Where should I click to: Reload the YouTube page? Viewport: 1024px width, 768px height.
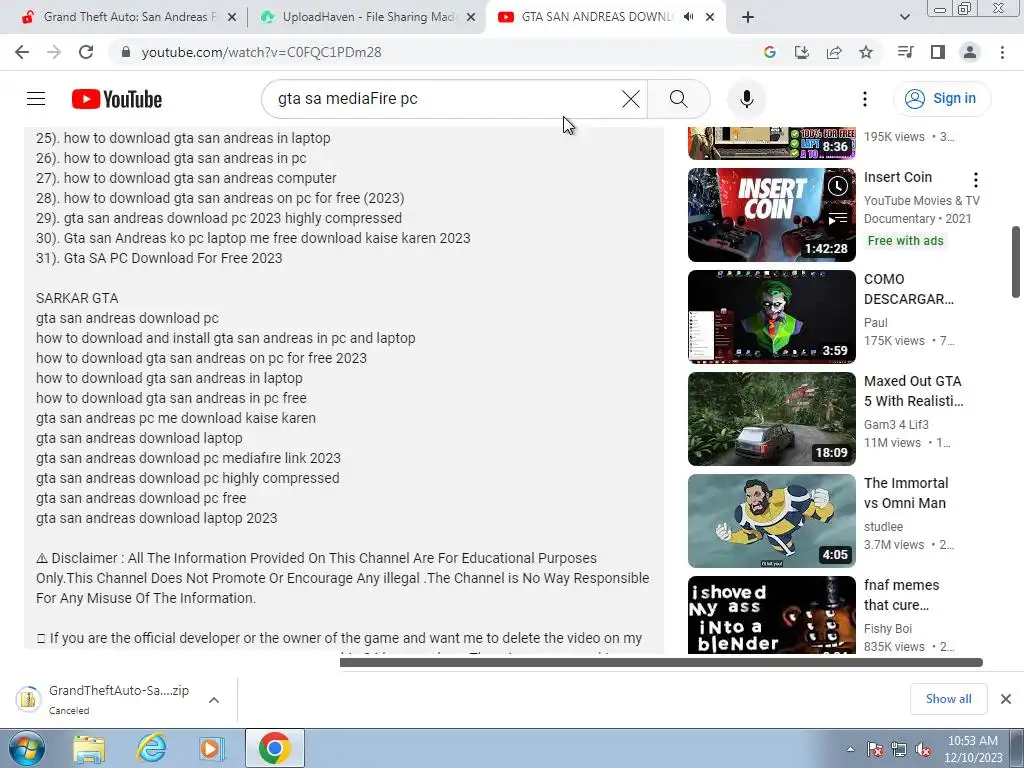coord(86,52)
